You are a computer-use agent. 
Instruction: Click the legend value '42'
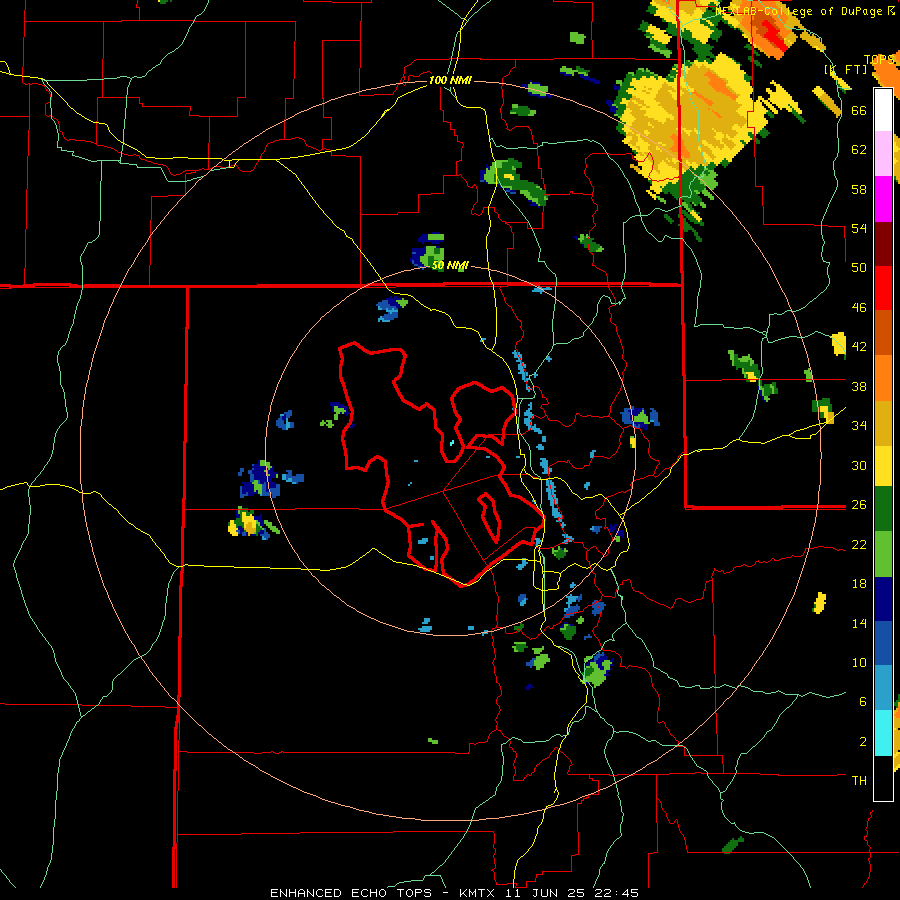pyautogui.click(x=859, y=347)
